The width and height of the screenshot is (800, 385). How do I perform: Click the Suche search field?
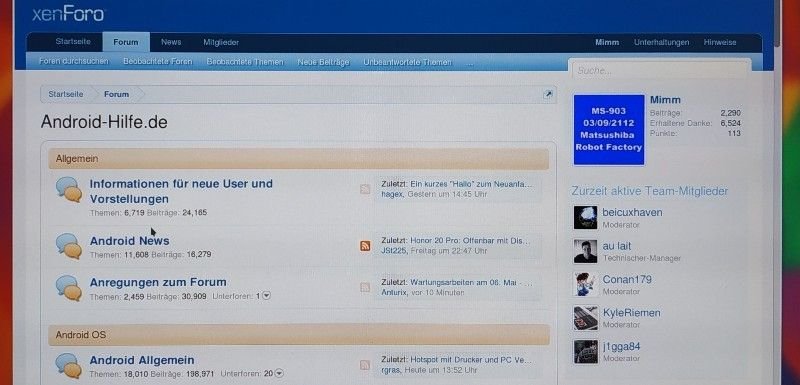tap(659, 71)
